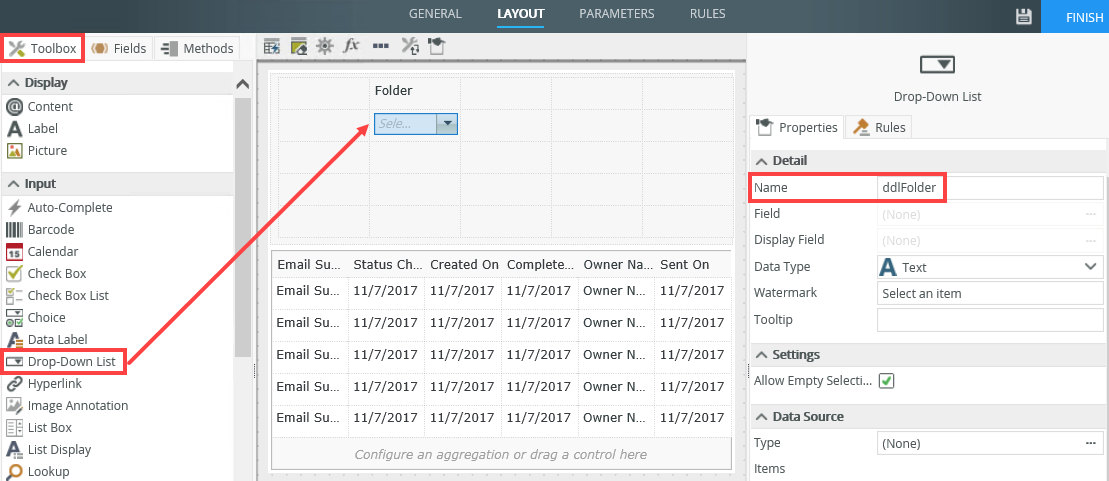The width and height of the screenshot is (1109, 481).
Task: Click the save disk icon
Action: pos(1023,16)
